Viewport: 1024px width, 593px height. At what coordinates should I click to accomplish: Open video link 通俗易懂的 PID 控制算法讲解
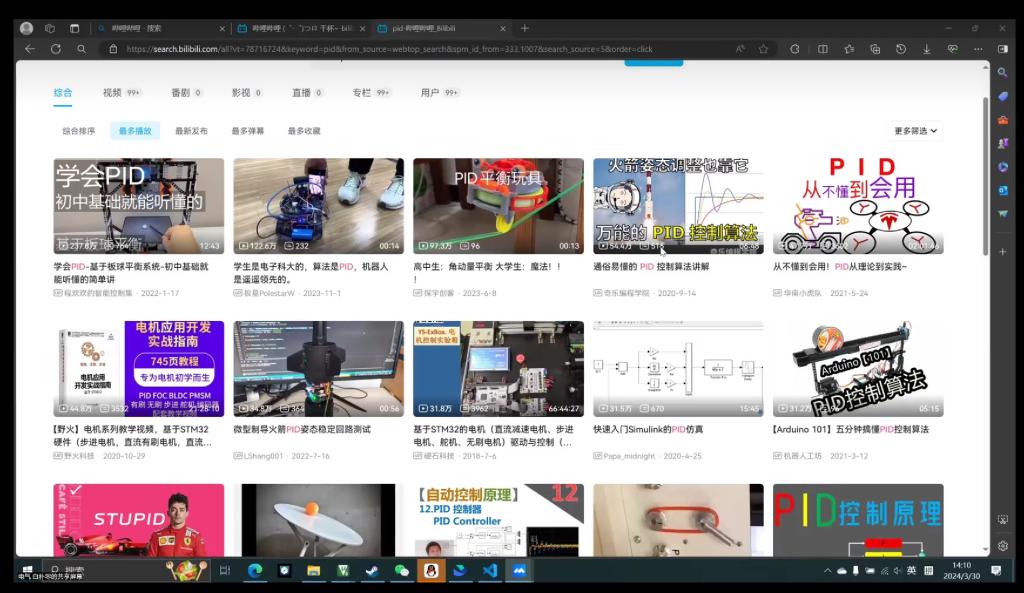point(650,267)
